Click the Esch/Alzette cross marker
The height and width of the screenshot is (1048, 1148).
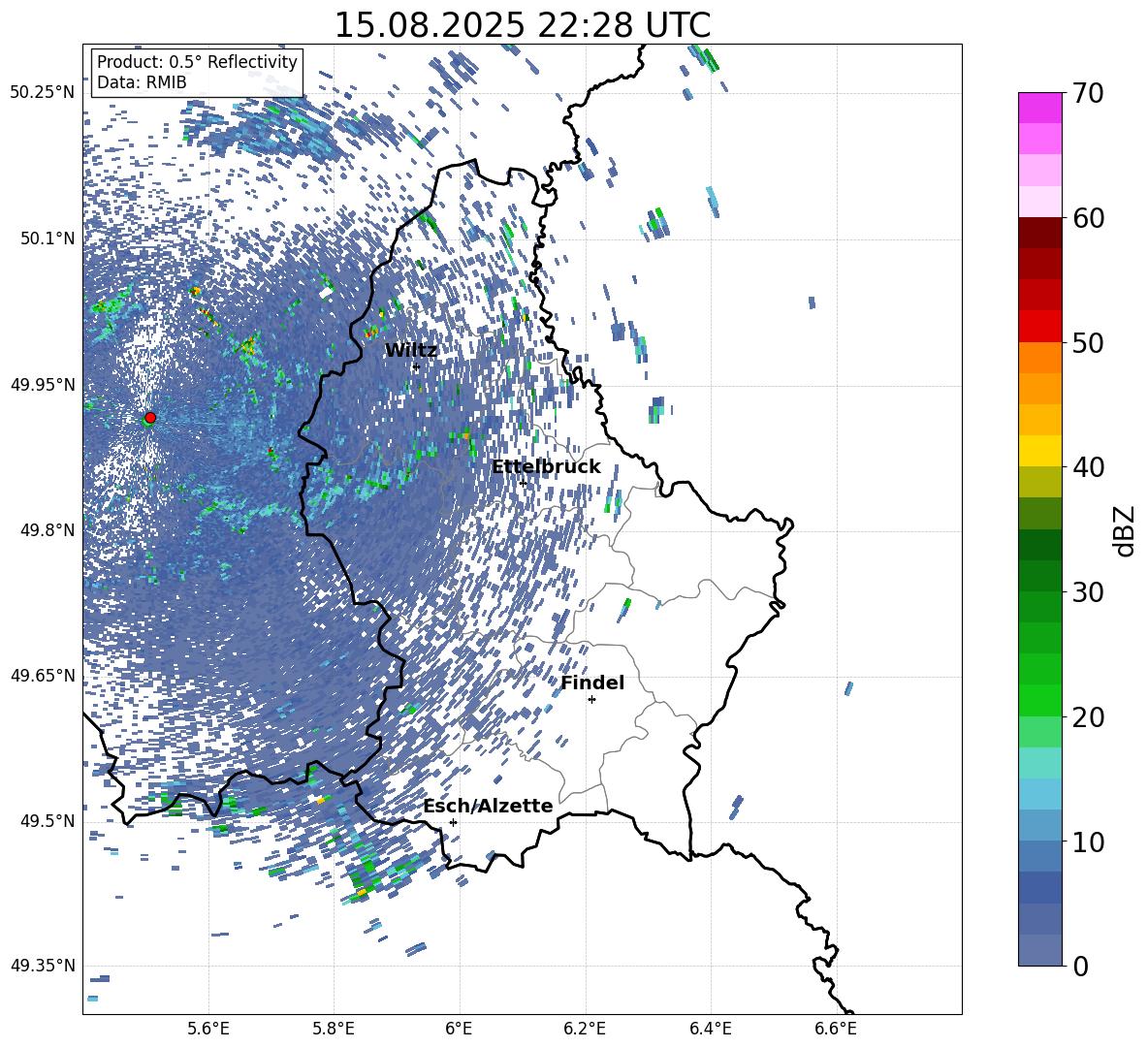tap(453, 822)
